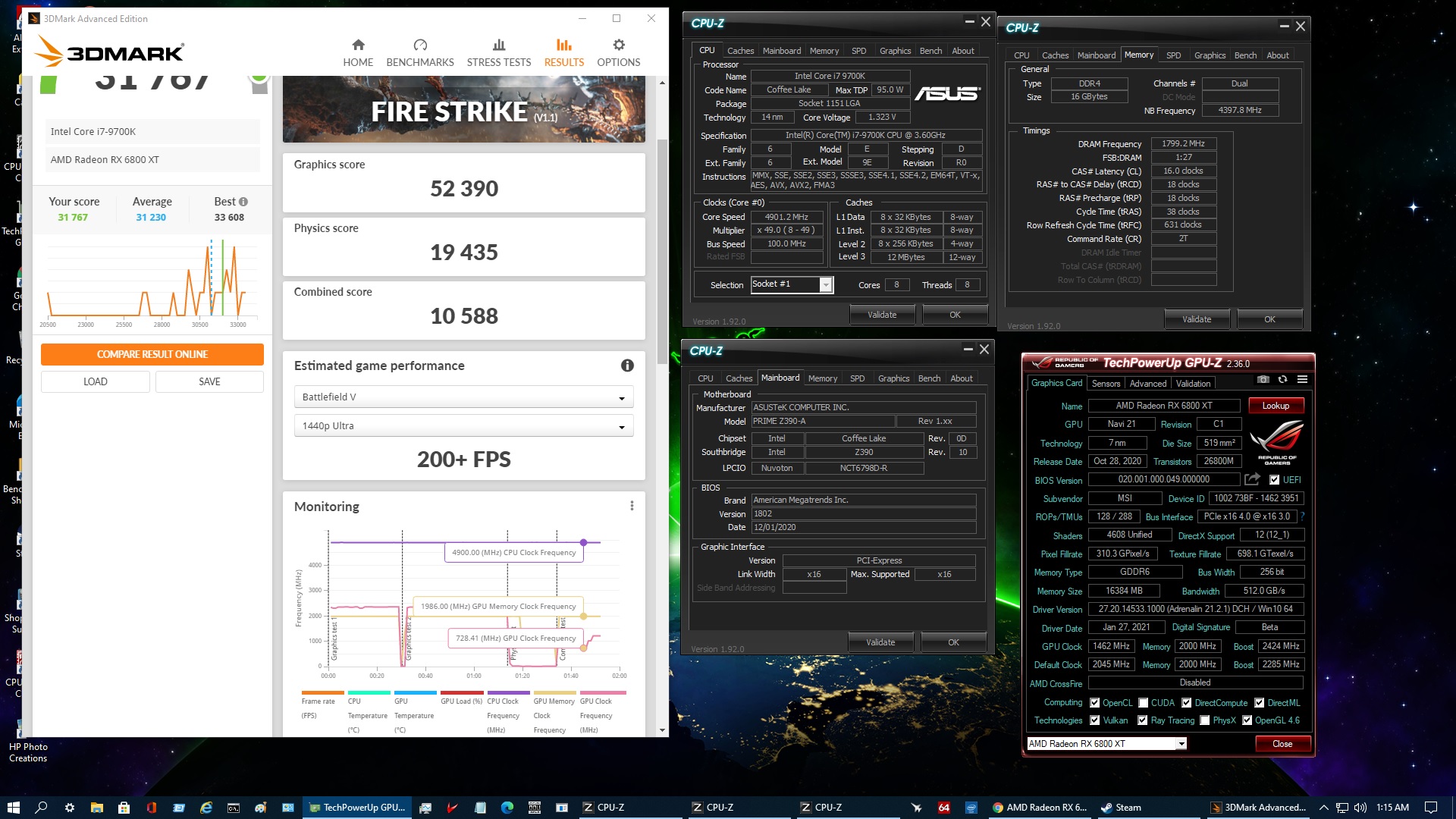
Task: Toggle the UEFI checkbox in GPU-Z
Action: pos(1275,480)
